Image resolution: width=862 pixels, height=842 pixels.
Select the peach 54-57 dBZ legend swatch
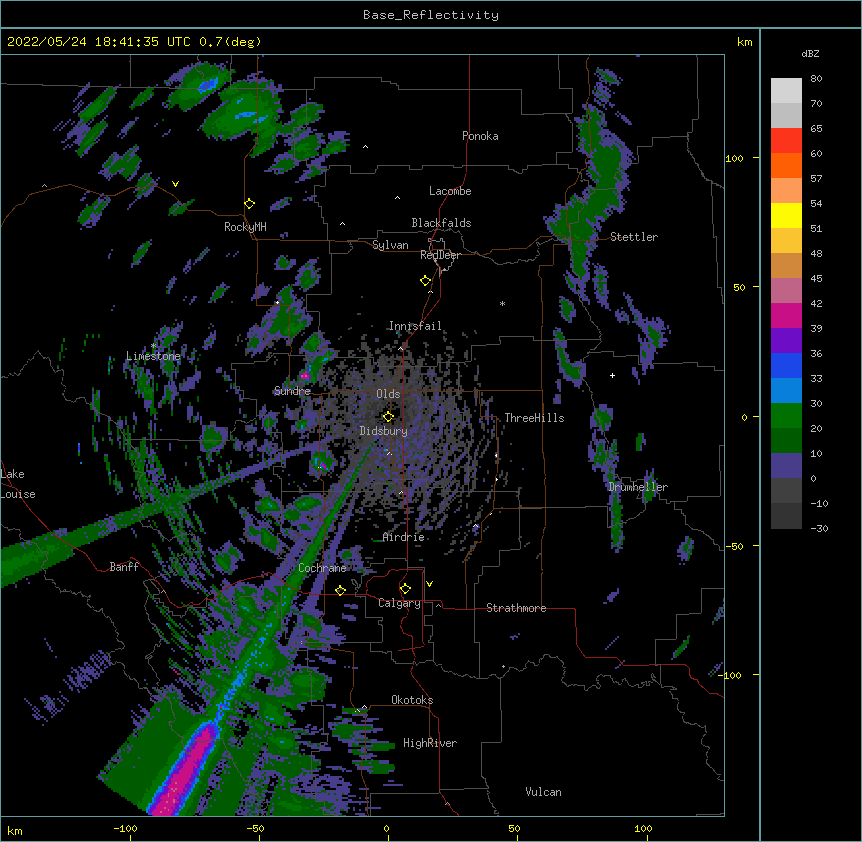point(786,190)
